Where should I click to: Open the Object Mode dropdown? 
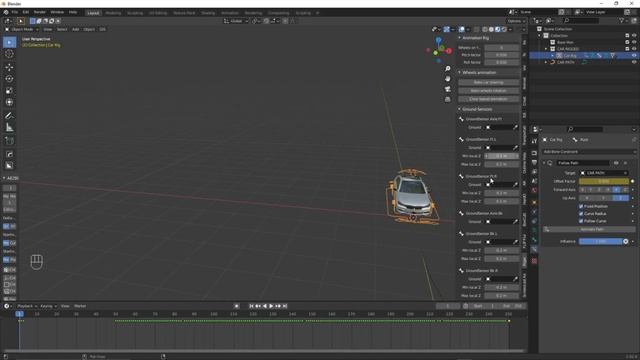point(22,29)
